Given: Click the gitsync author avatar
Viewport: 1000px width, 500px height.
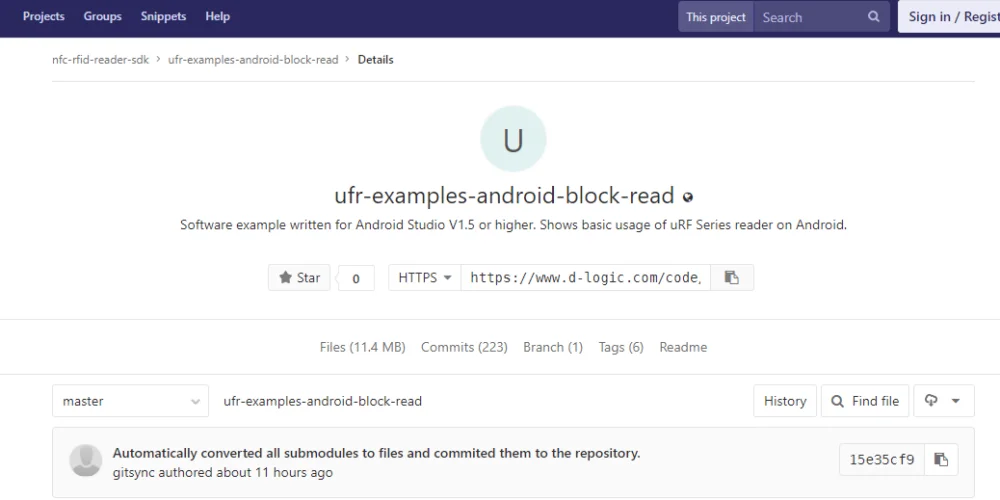Looking at the screenshot, I should pos(85,460).
